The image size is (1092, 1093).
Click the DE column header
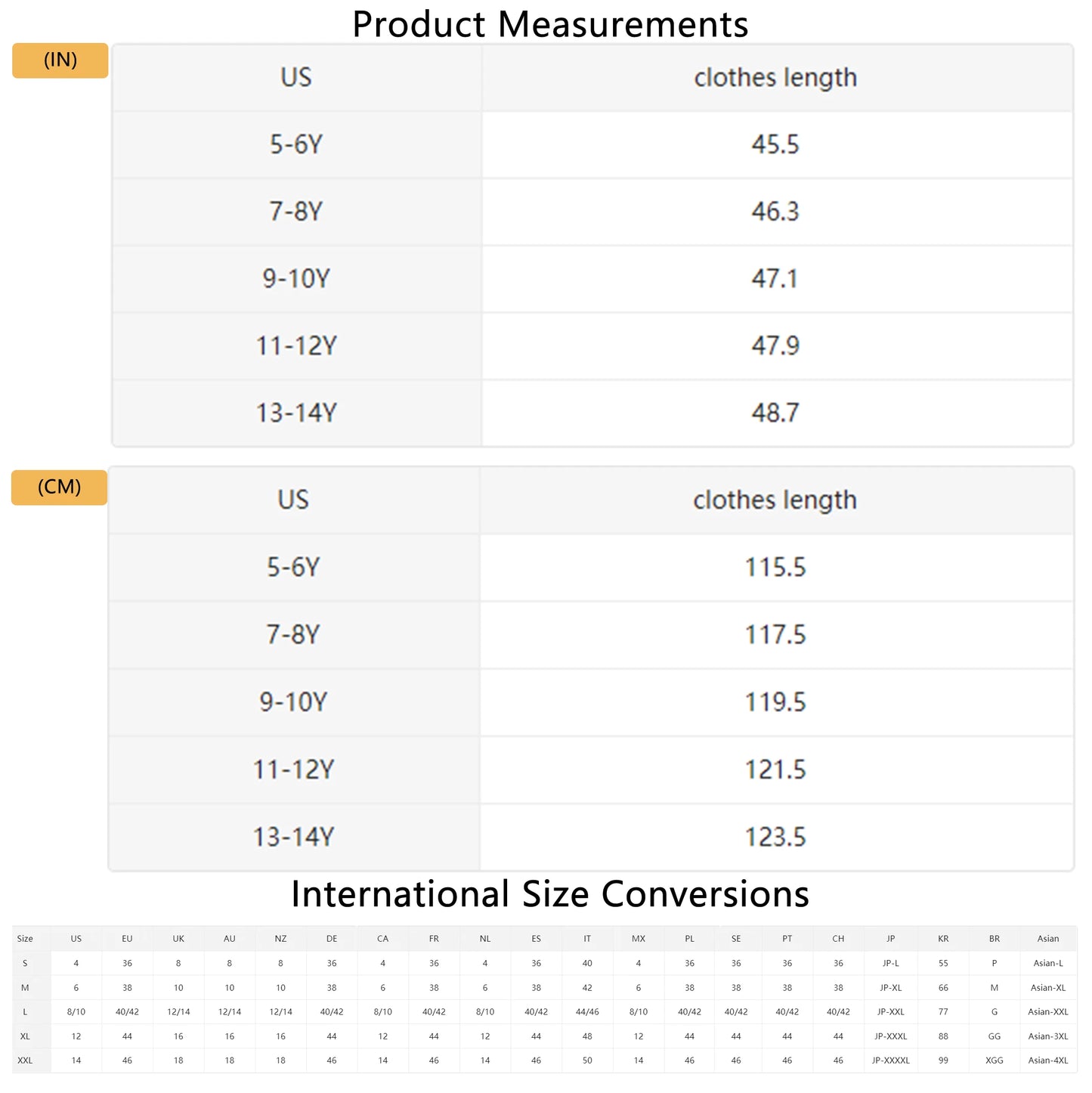(x=332, y=939)
